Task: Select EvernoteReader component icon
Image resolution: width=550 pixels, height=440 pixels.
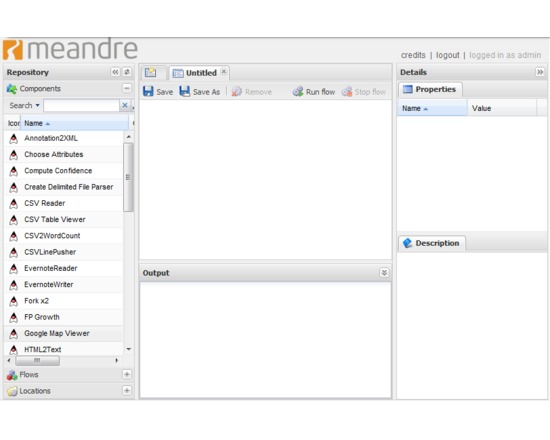Action: pyautogui.click(x=14, y=268)
